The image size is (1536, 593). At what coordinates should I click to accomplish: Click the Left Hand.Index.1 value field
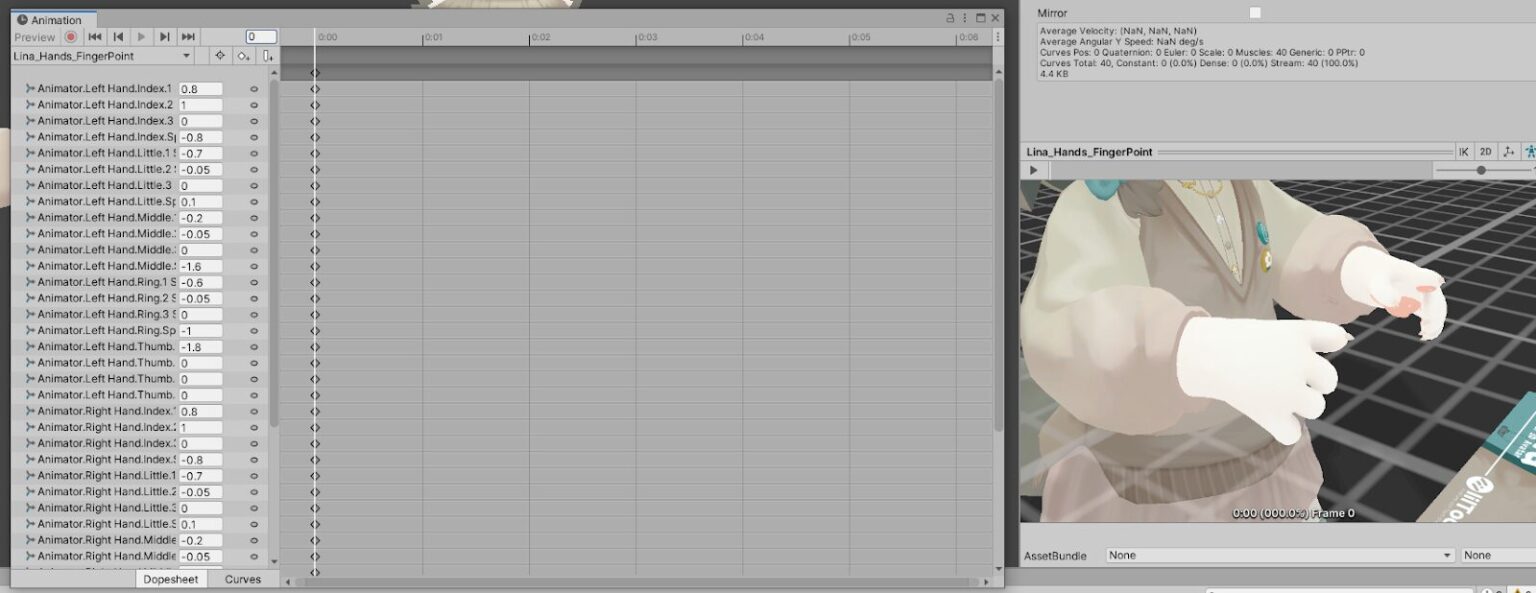coord(200,89)
